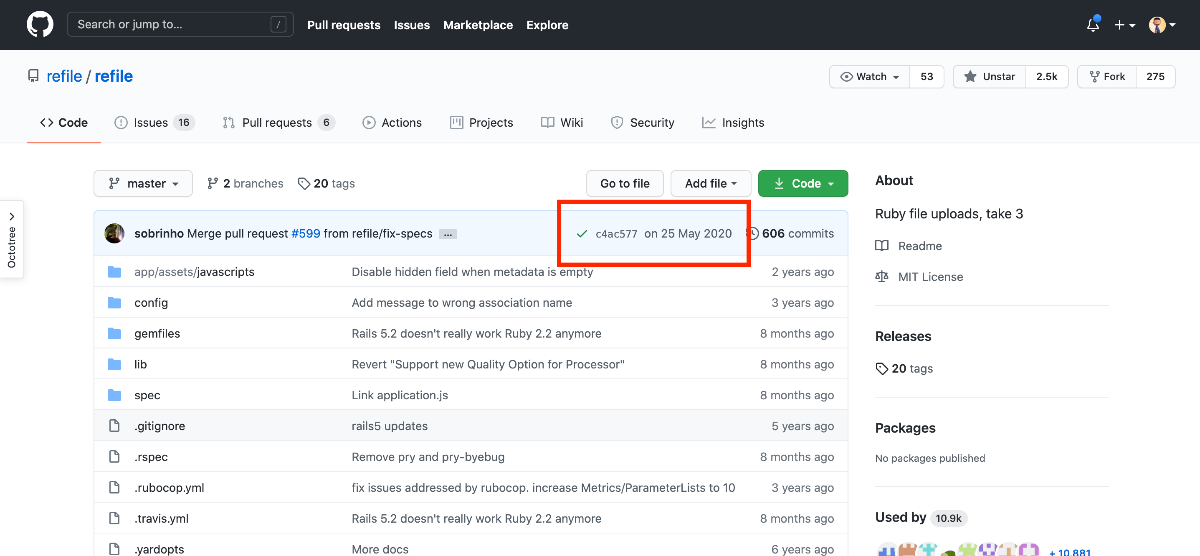Open the Watch notifications dropdown
1200x556 pixels.
click(870, 77)
